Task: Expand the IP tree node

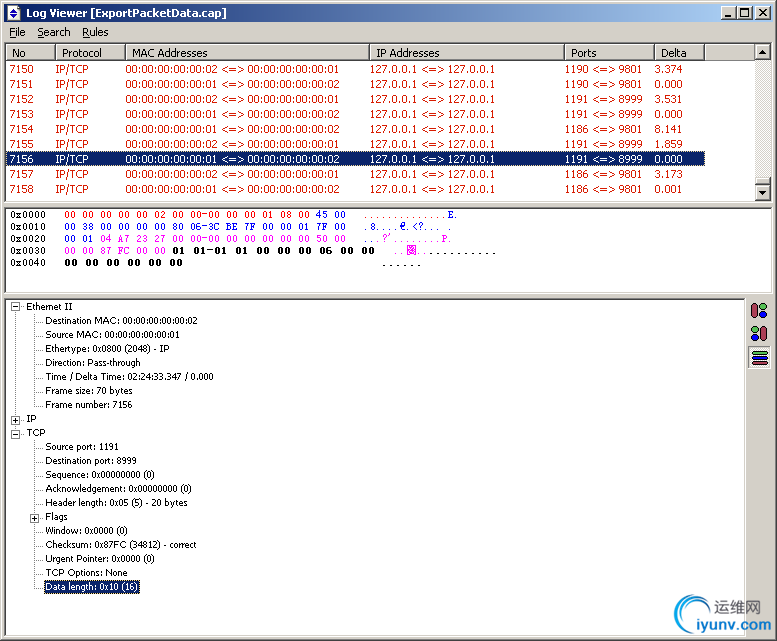Action: click(x=15, y=420)
